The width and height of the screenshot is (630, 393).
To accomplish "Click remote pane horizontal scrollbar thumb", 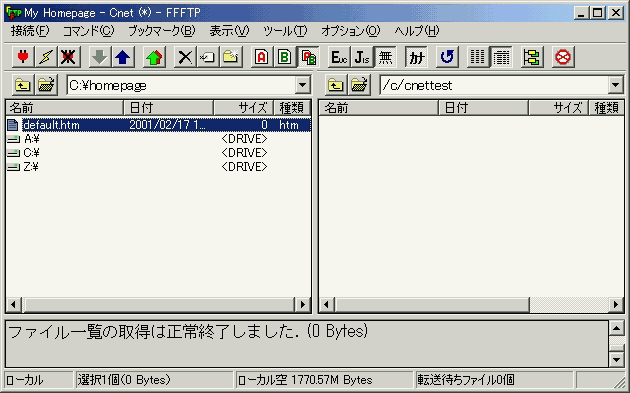I will click(x=432, y=304).
